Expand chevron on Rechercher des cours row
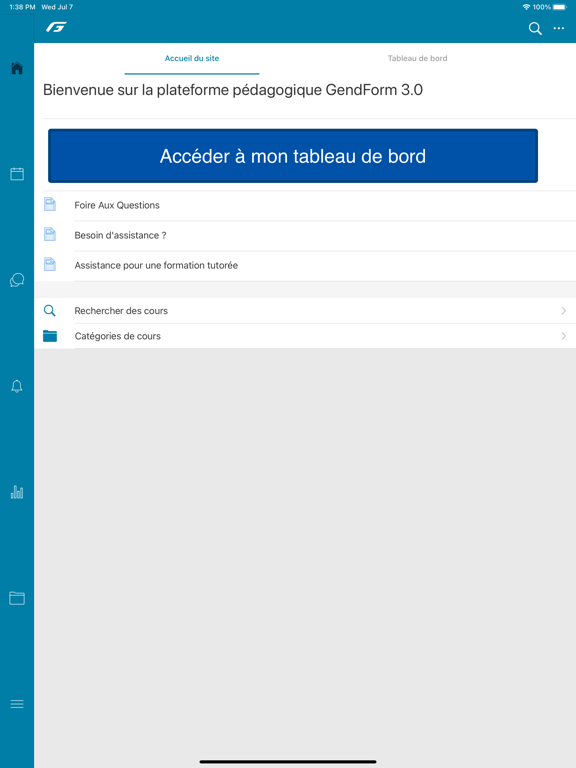Screen dimensions: 576x768 563,311
